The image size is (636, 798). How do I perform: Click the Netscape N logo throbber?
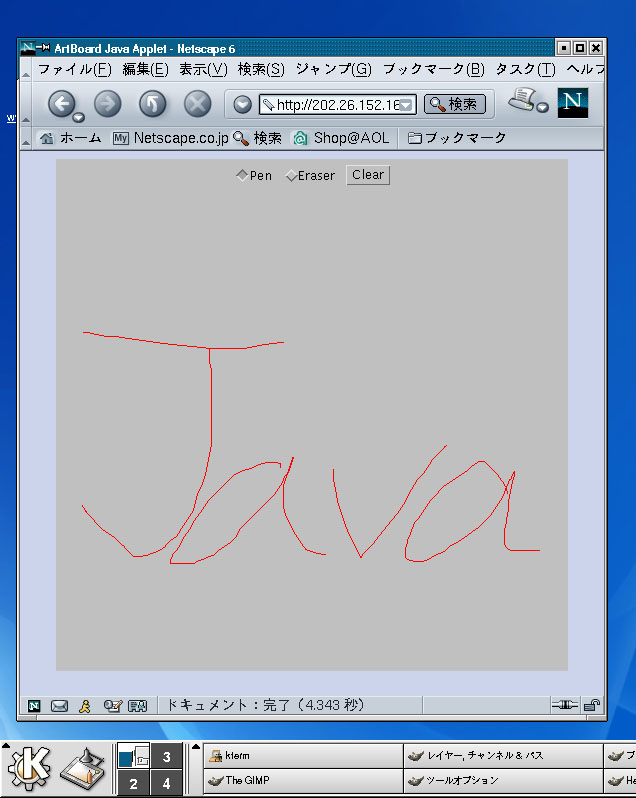[573, 103]
